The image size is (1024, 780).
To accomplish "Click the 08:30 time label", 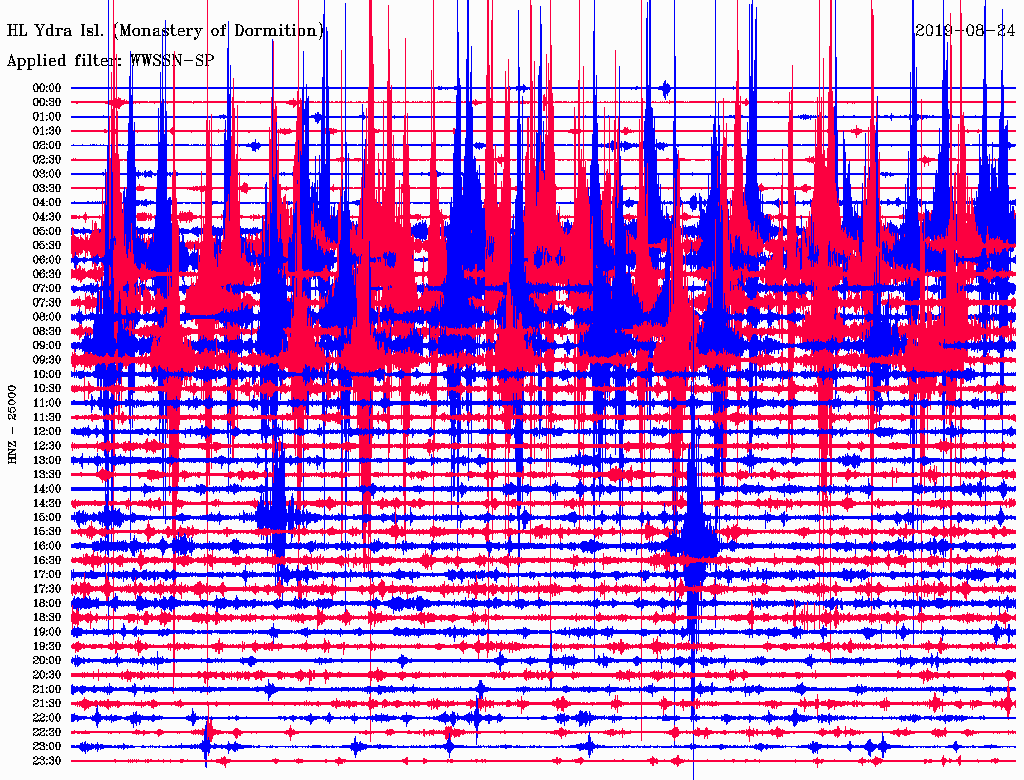I will [x=46, y=331].
